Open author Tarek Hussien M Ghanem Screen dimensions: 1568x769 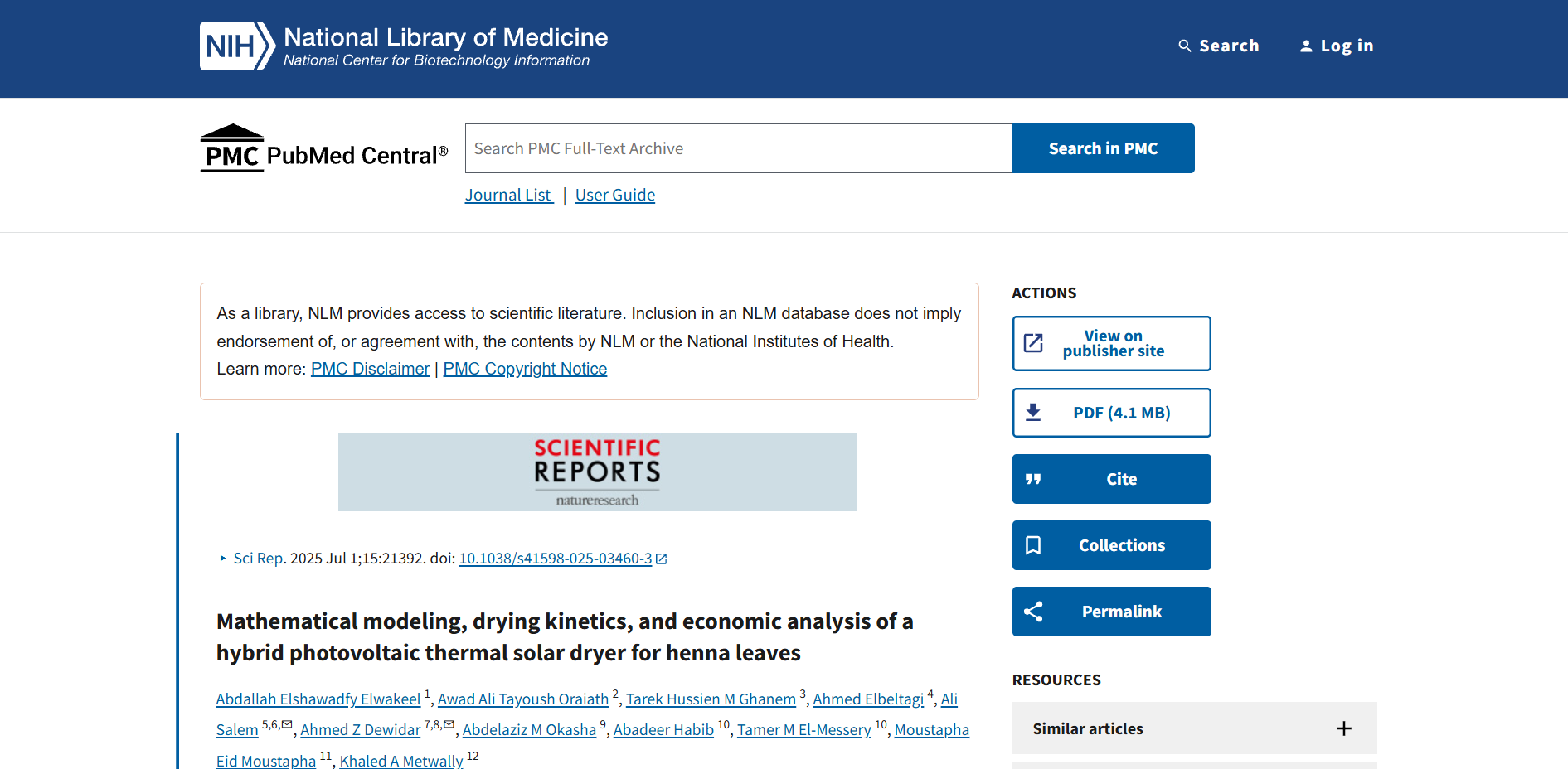tap(711, 699)
